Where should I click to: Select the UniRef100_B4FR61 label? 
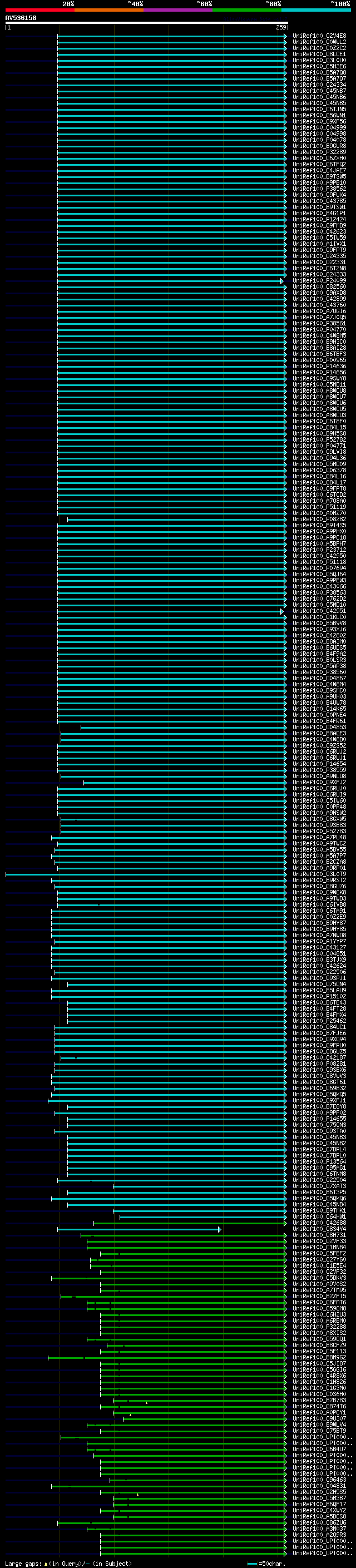click(319, 721)
